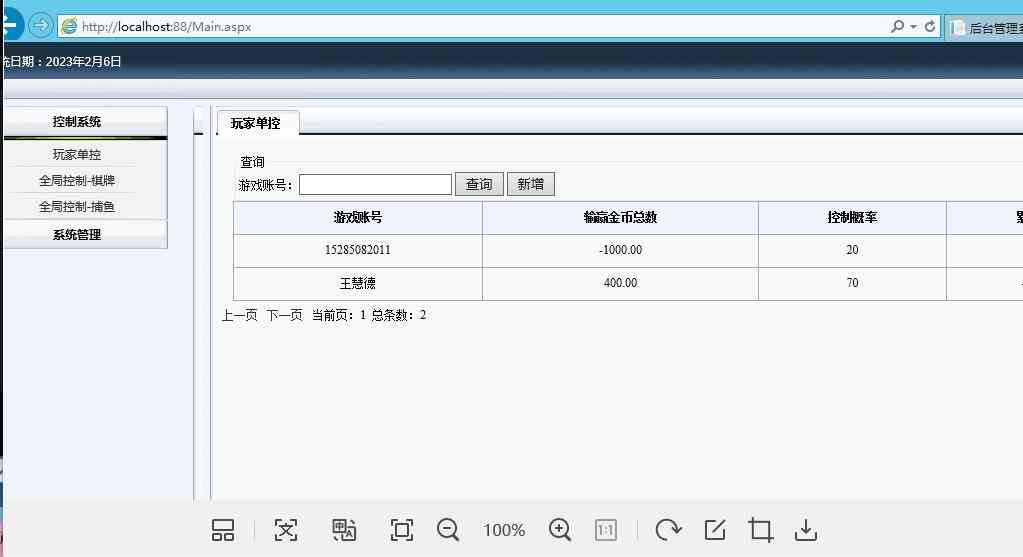This screenshot has height=557, width=1023.
Task: Rotate the image clockwise
Action: point(668,530)
